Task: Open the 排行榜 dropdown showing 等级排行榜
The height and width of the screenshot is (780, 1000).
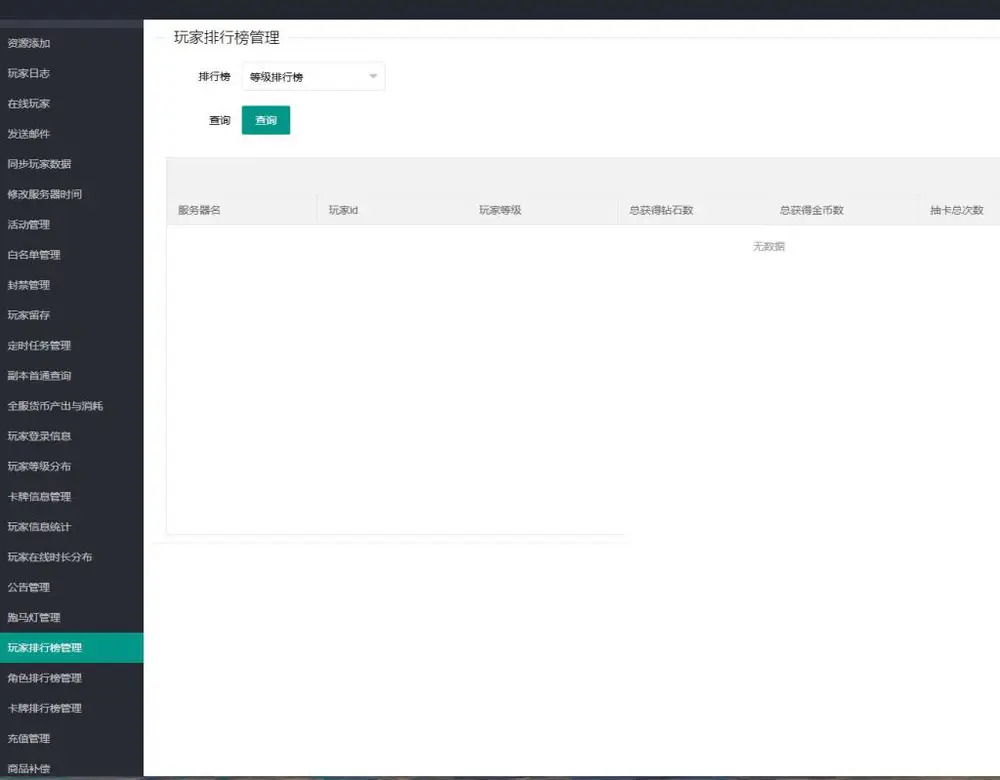Action: click(313, 77)
